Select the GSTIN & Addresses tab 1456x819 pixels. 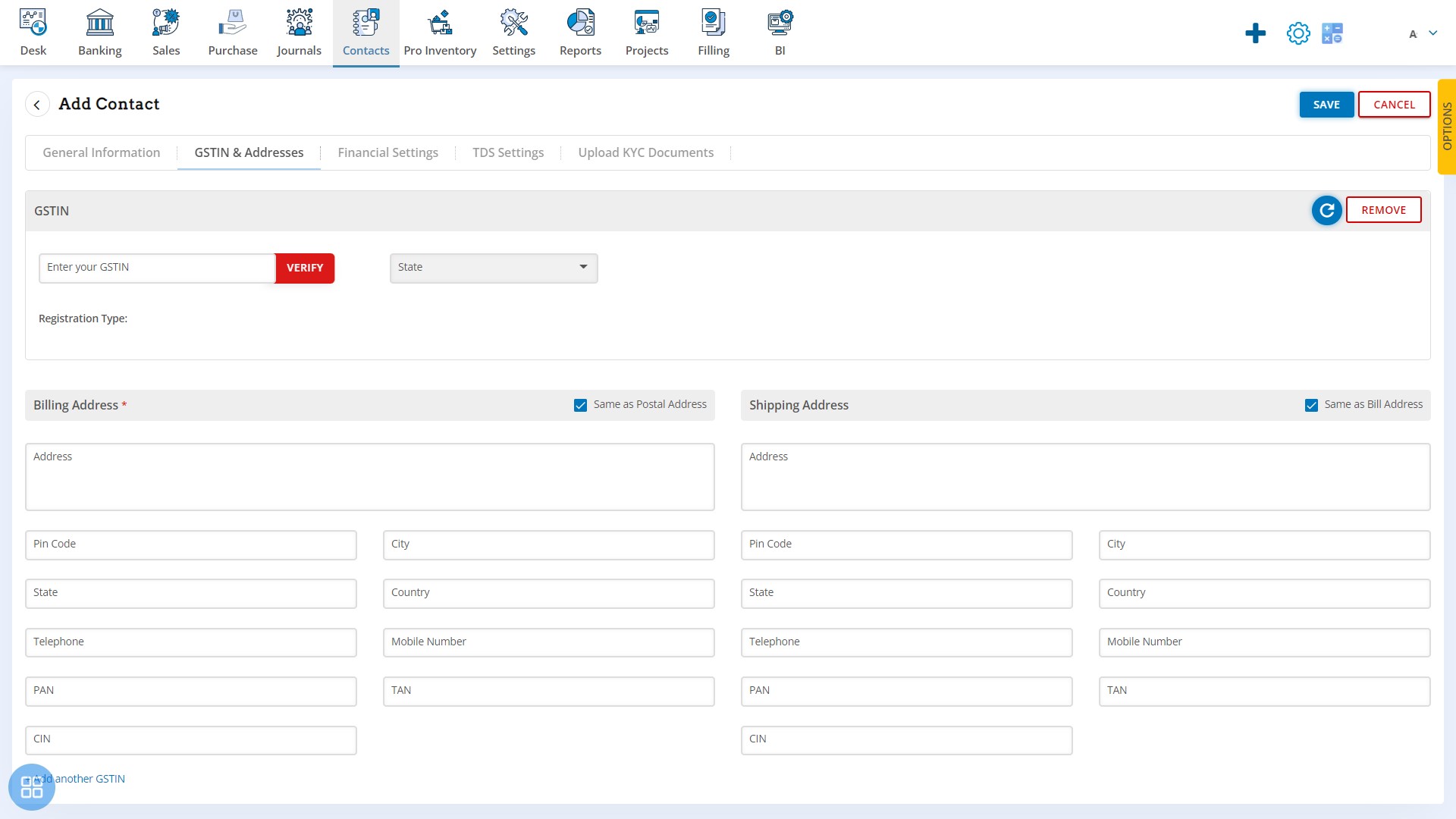(x=249, y=152)
